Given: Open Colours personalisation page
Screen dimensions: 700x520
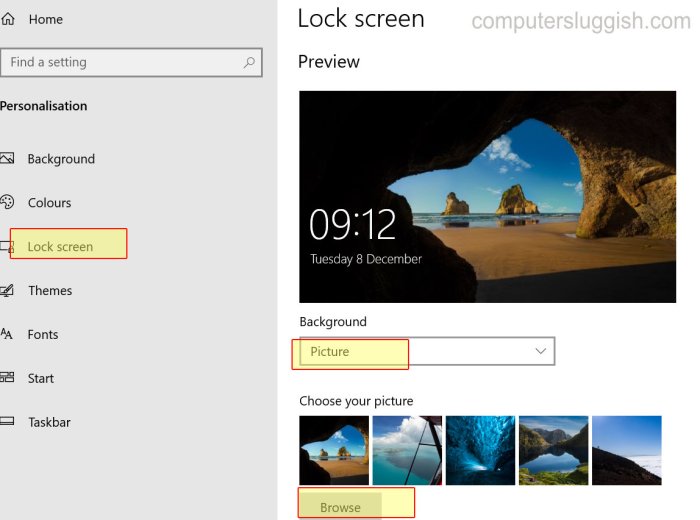Looking at the screenshot, I should tap(50, 203).
